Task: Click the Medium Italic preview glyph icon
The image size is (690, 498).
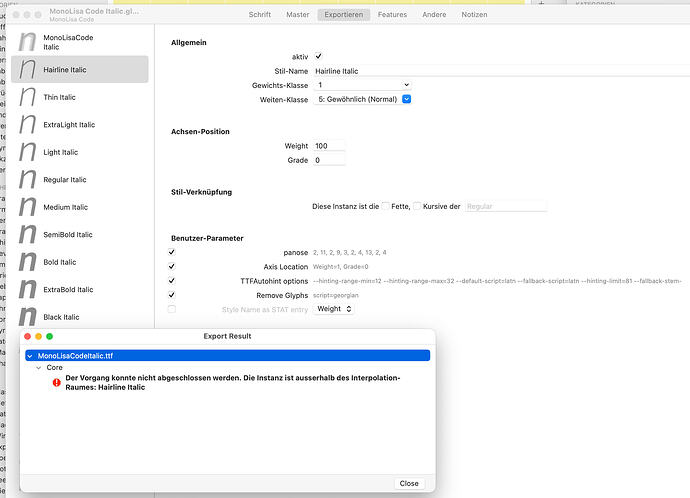Action: pos(27,207)
